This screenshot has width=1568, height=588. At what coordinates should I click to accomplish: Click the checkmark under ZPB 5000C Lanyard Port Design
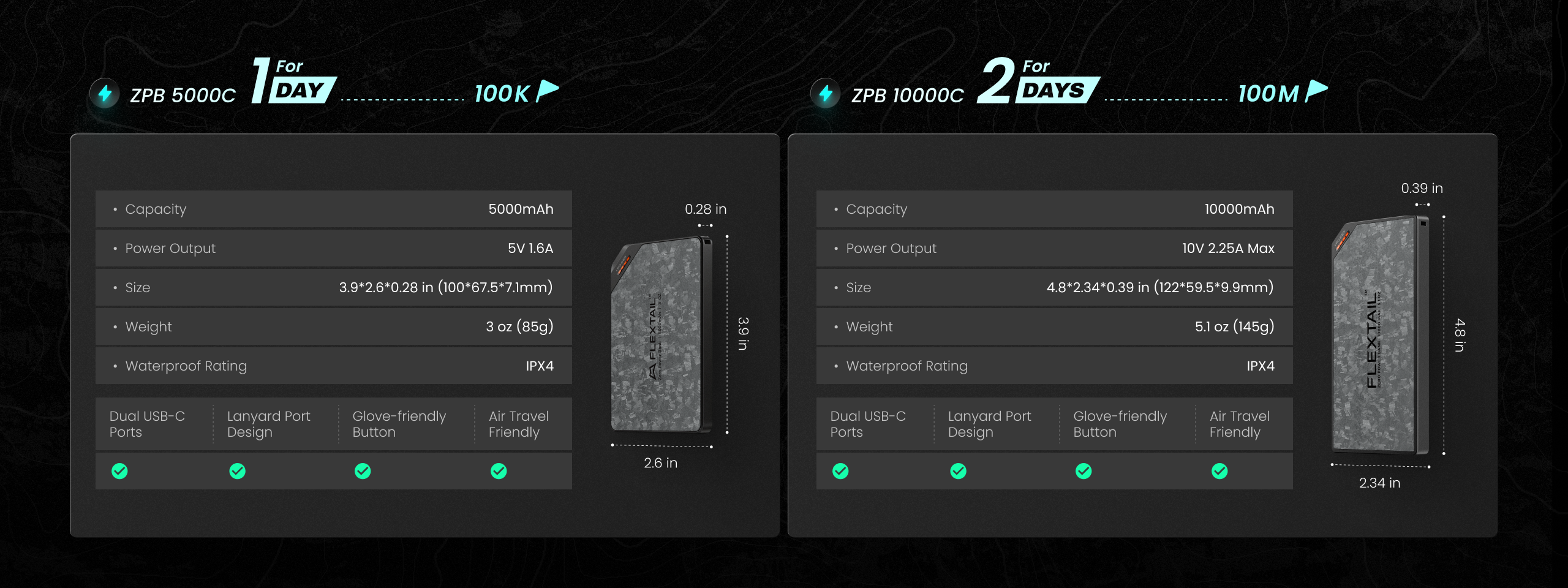[x=237, y=471]
